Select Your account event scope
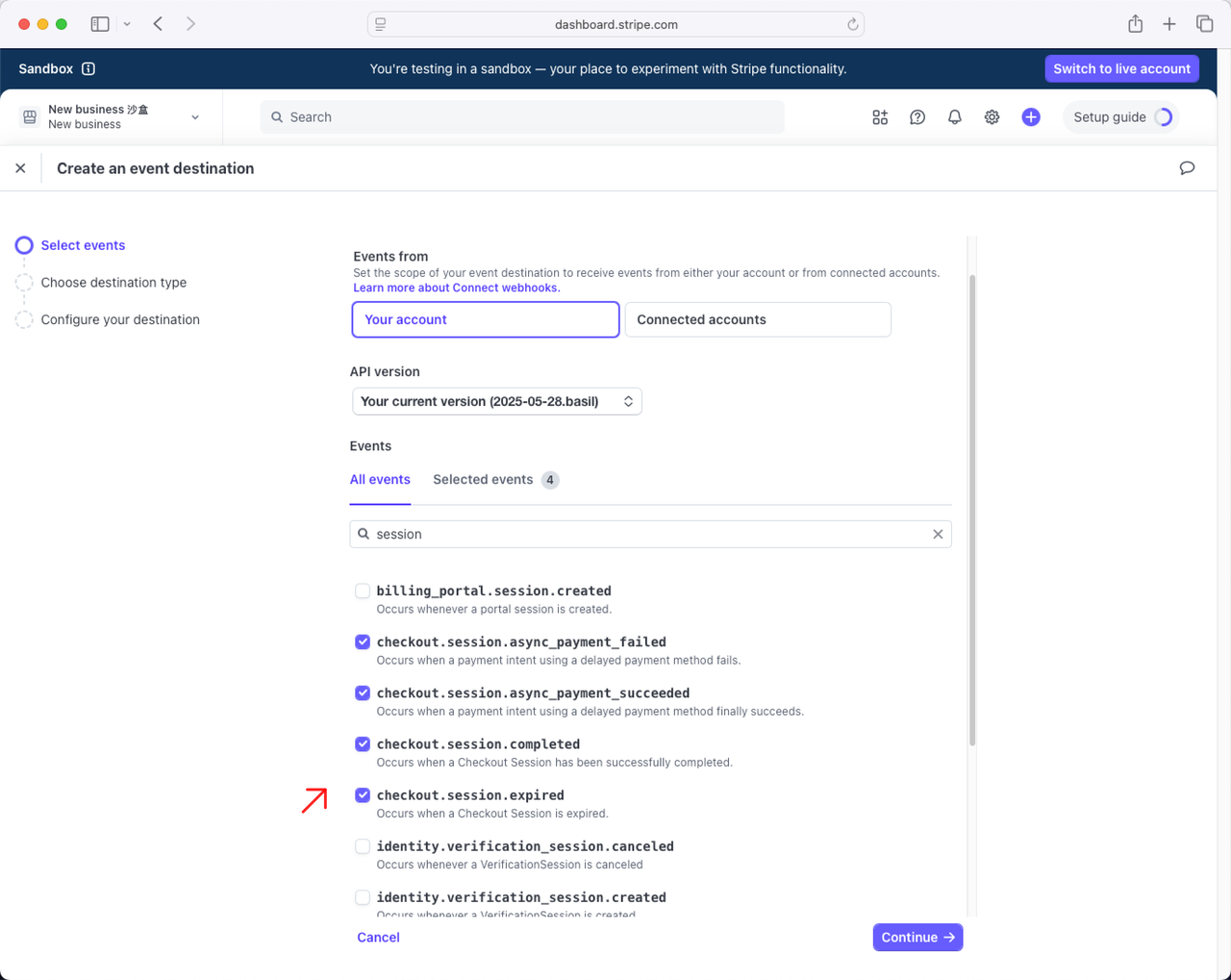Viewport: 1231px width, 980px height. tap(486, 319)
